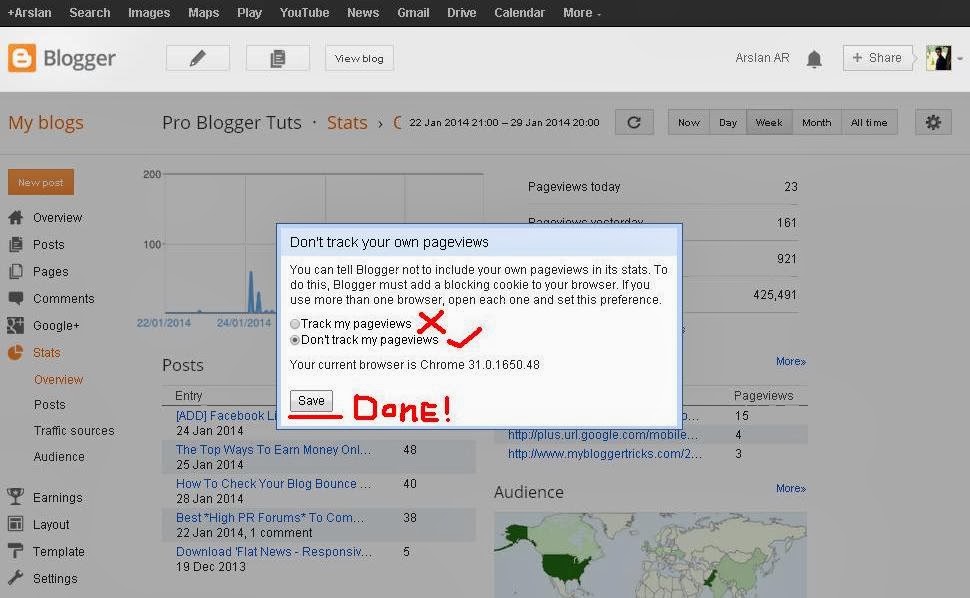Image resolution: width=970 pixels, height=598 pixels.
Task: Click the Posts icon in sidebar
Action: [x=15, y=244]
